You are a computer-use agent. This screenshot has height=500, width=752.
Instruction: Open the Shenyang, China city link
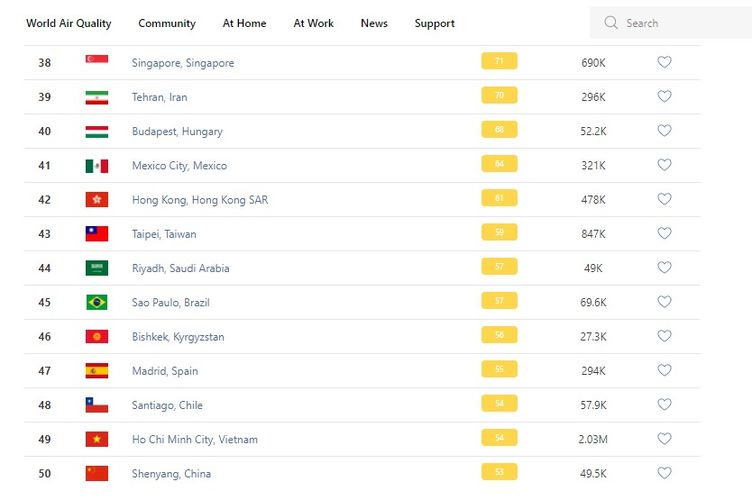171,474
